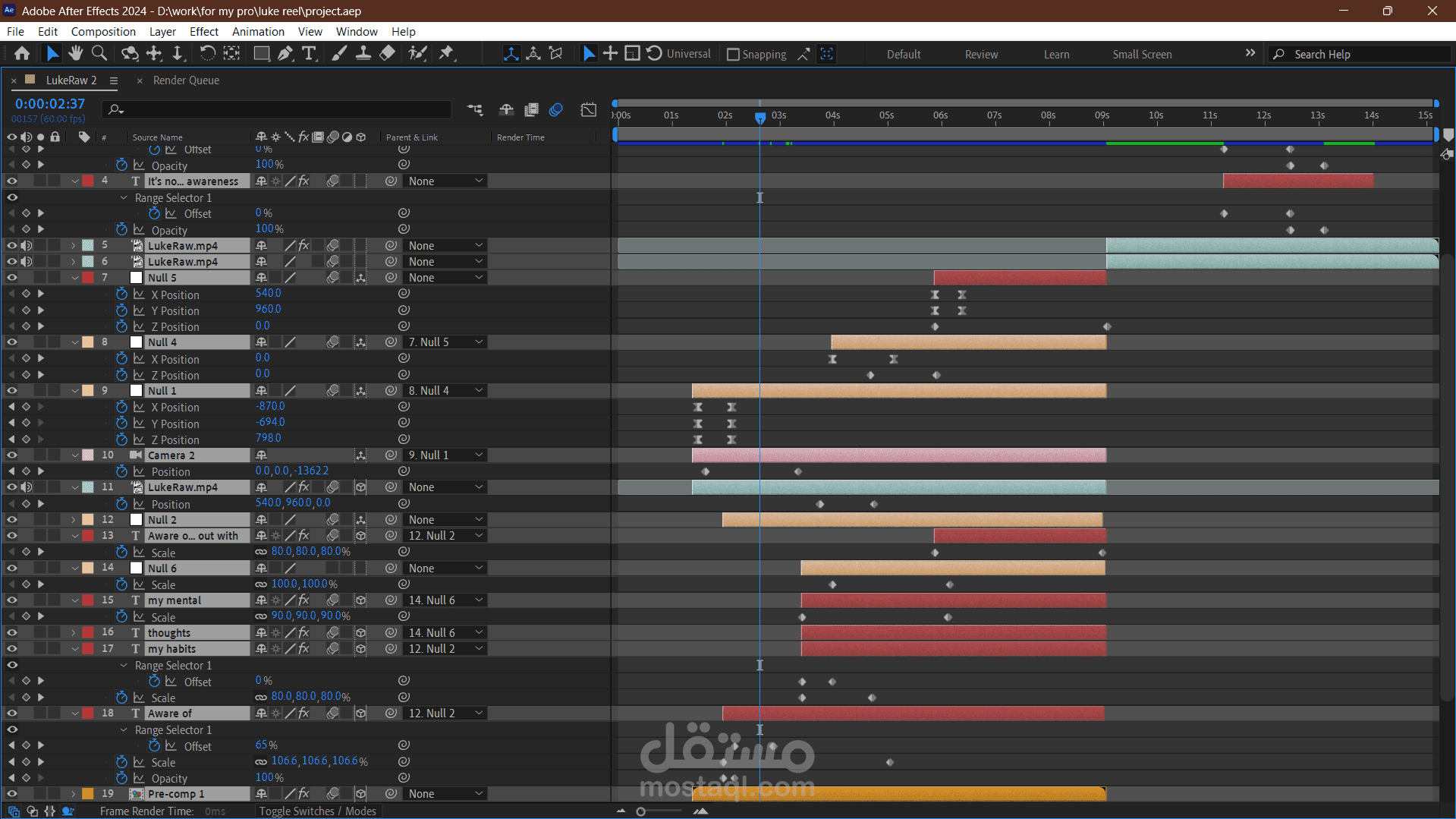Open the Layer menu
Image resolution: width=1456 pixels, height=819 pixels.
(162, 31)
